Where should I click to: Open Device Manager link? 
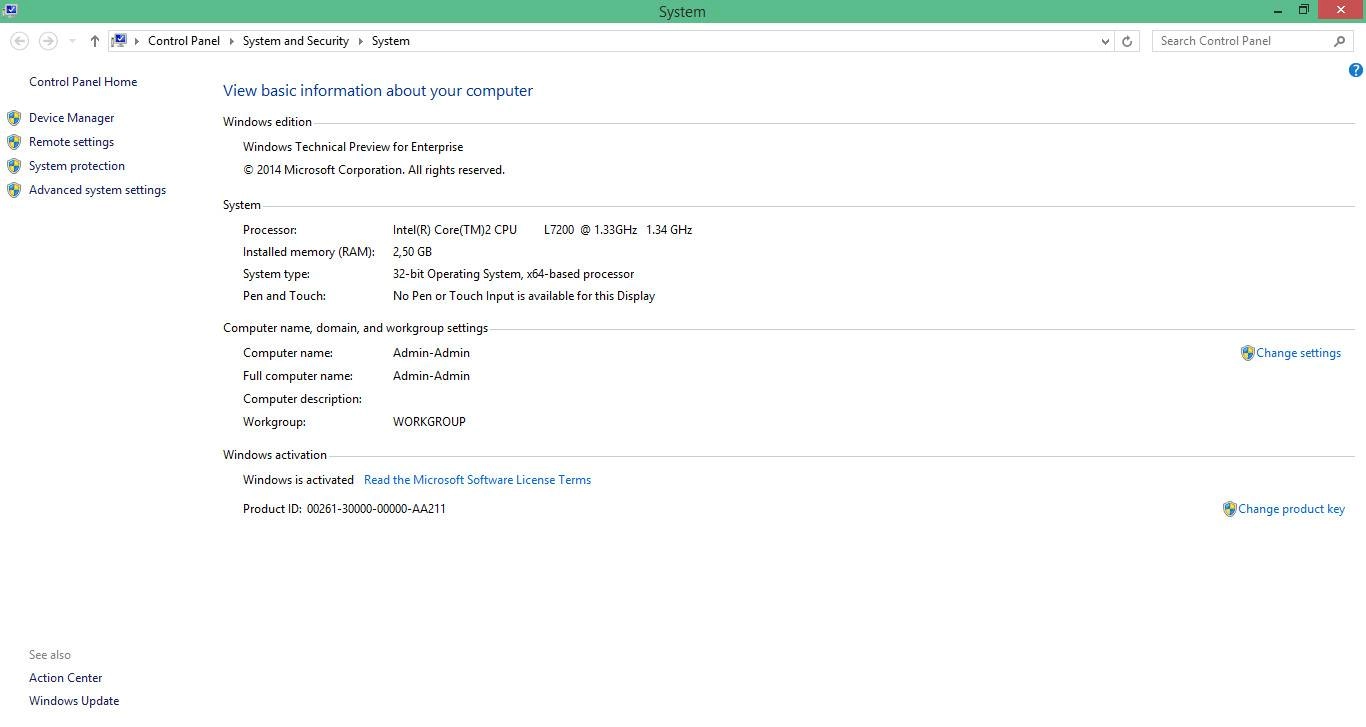71,118
